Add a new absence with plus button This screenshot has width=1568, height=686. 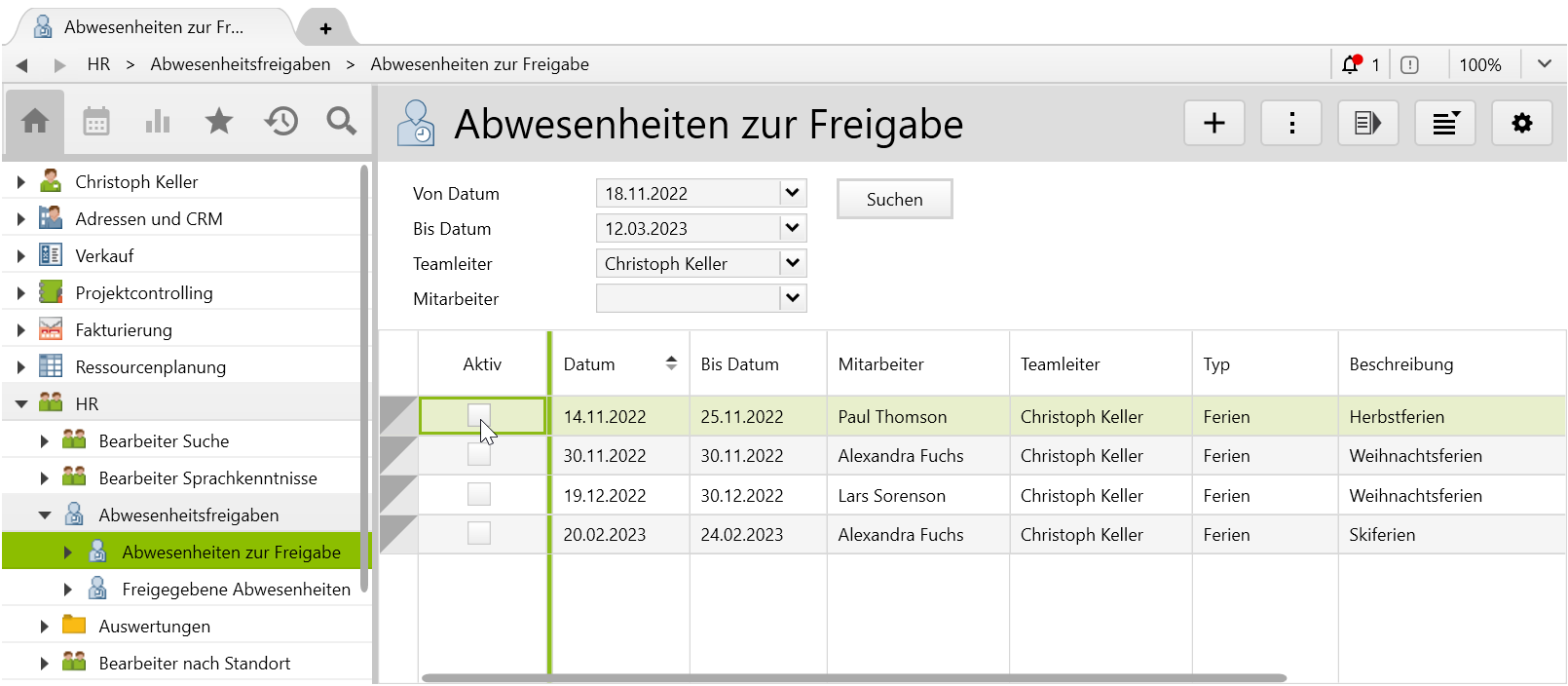tap(1213, 124)
